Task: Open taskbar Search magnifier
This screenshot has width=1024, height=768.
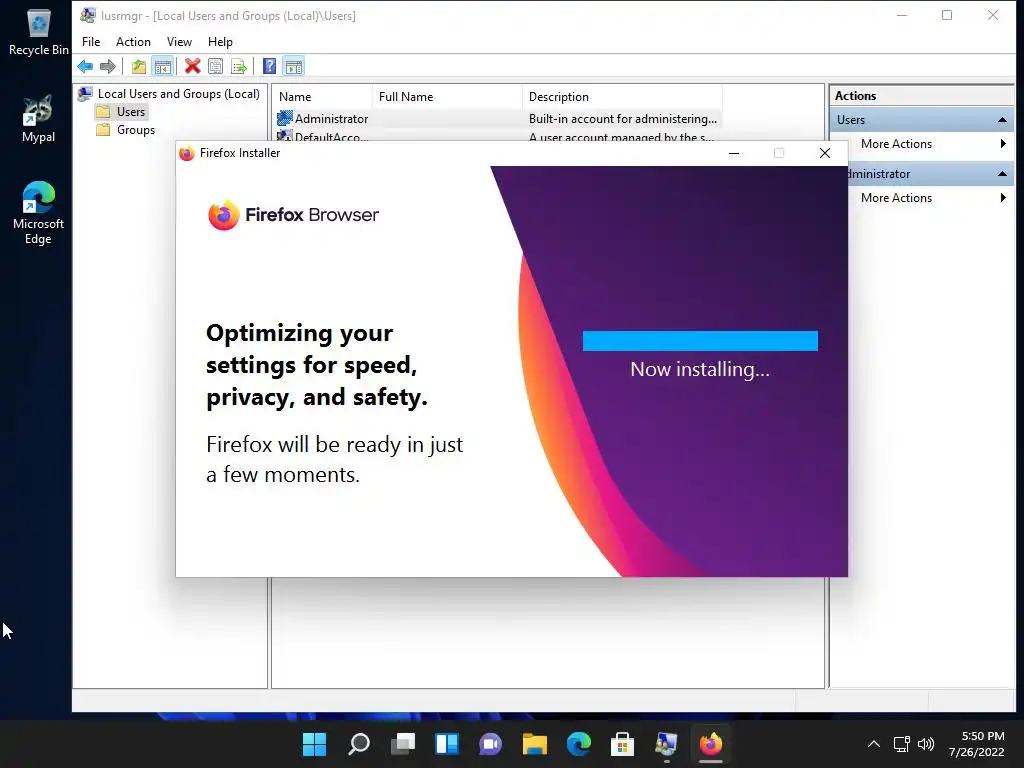Action: (x=359, y=744)
